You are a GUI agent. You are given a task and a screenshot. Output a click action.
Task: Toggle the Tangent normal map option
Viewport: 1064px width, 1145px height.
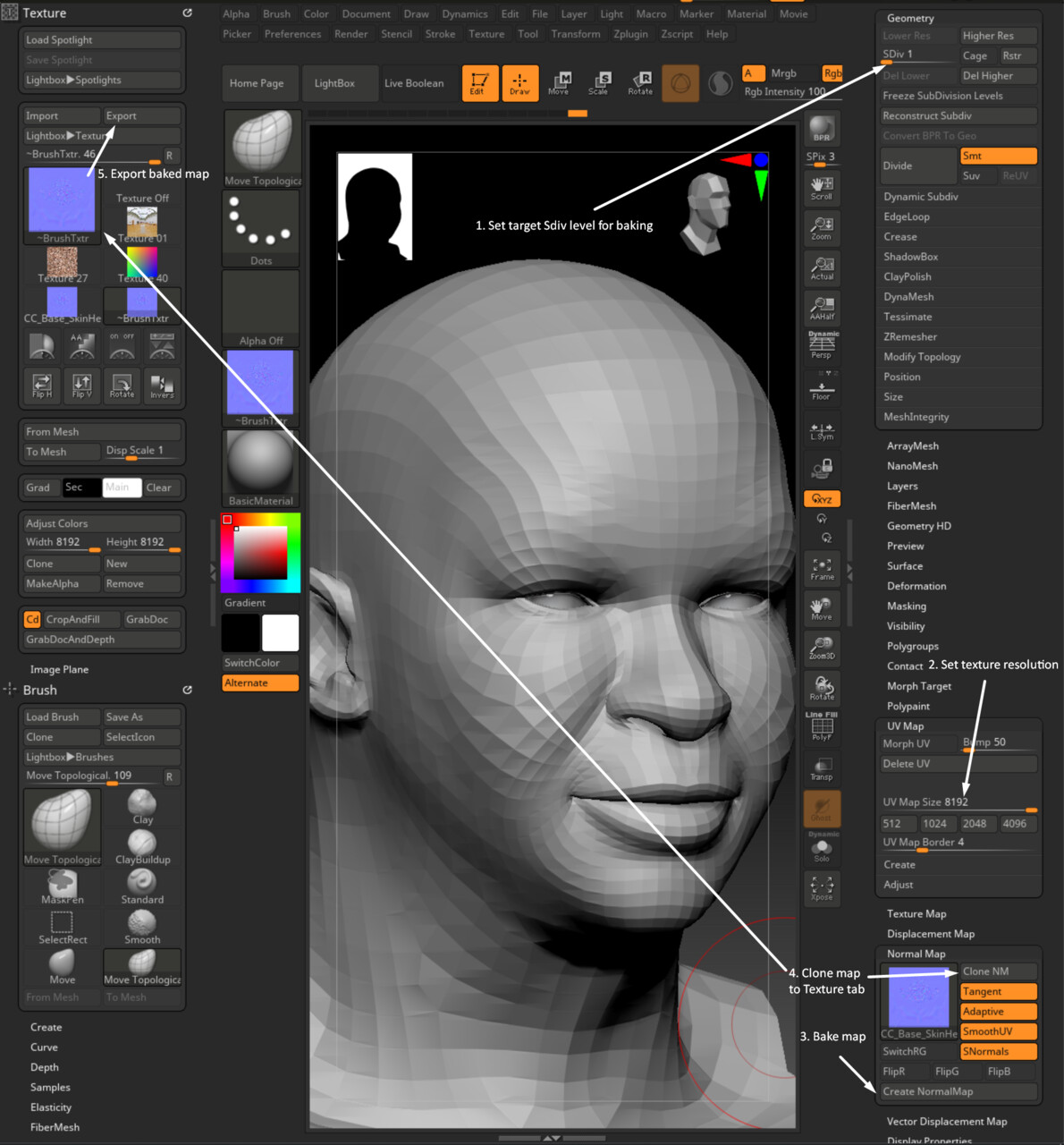click(998, 991)
